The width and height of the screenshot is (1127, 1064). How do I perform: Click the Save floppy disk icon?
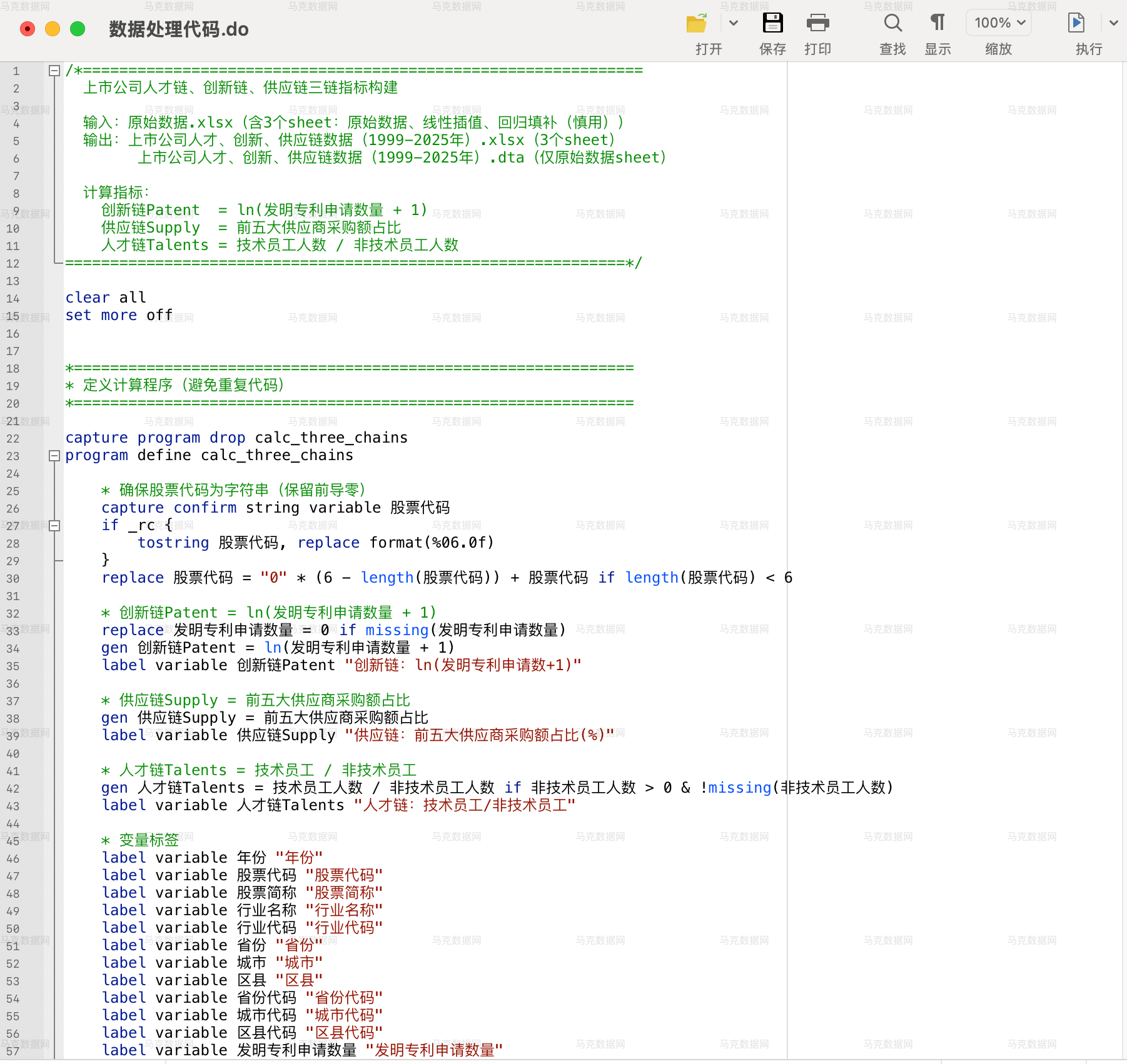tap(772, 24)
